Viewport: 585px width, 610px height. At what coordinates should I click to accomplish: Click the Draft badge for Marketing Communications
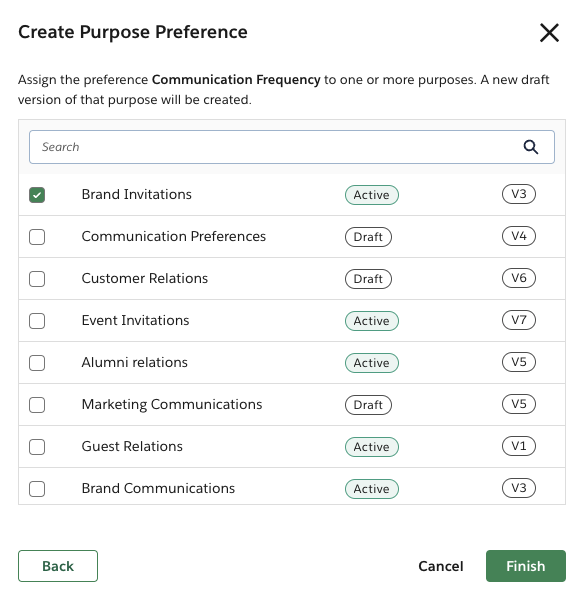coord(368,405)
